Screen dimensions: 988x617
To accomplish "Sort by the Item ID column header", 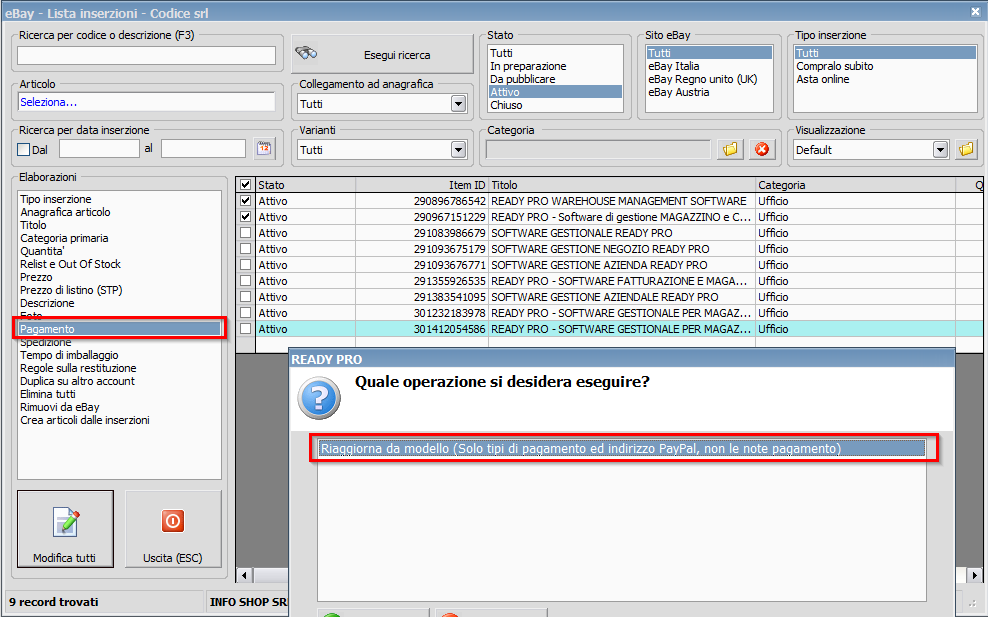I will tap(422, 185).
